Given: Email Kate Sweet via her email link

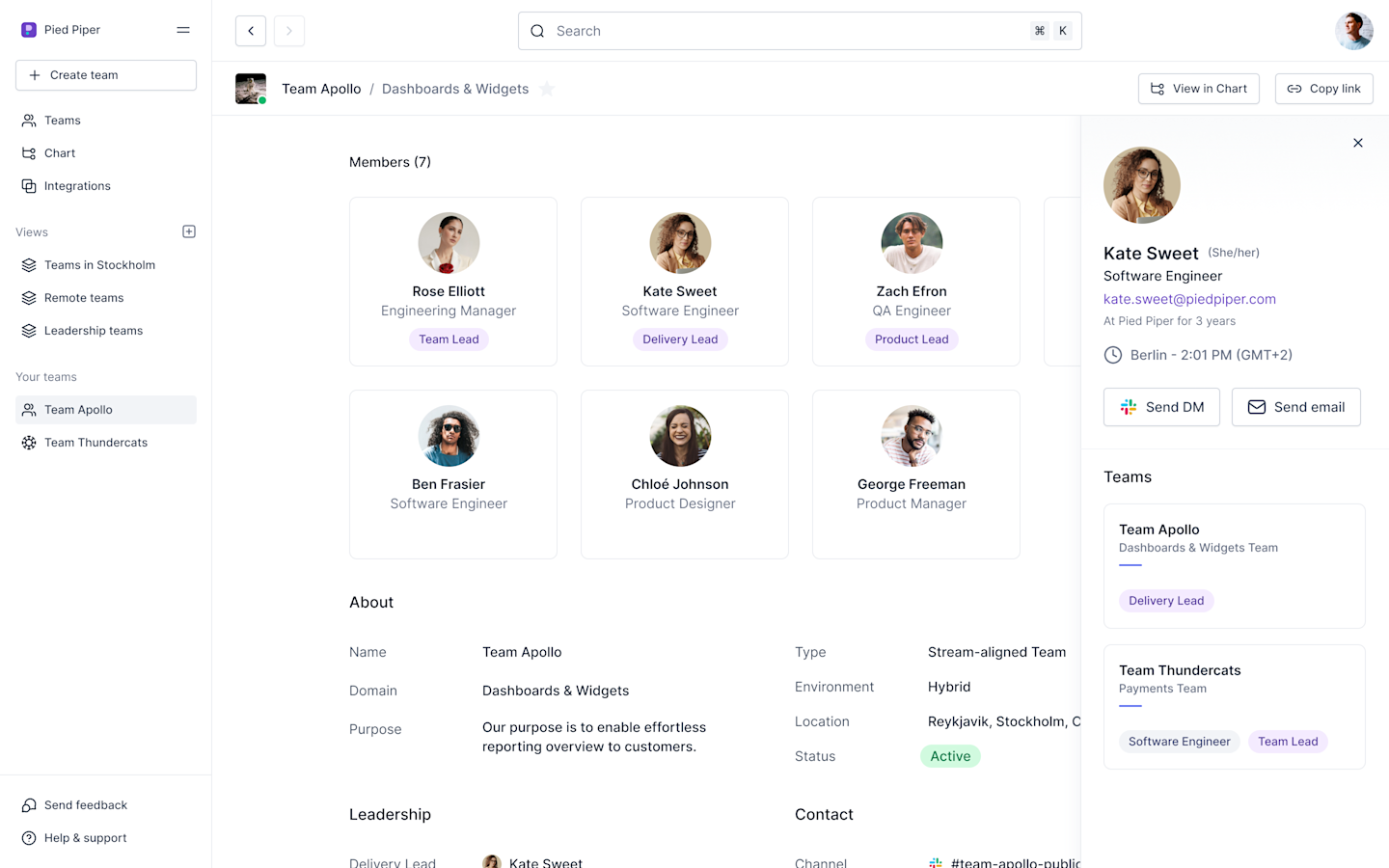Looking at the screenshot, I should tap(1189, 299).
